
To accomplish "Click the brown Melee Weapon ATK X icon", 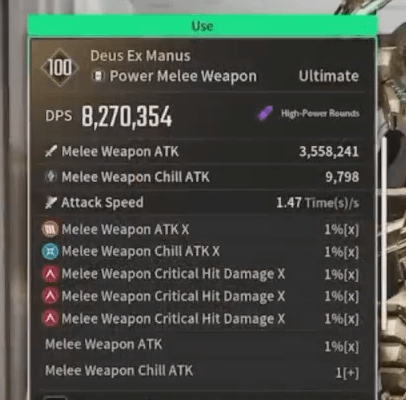I will [51, 229].
